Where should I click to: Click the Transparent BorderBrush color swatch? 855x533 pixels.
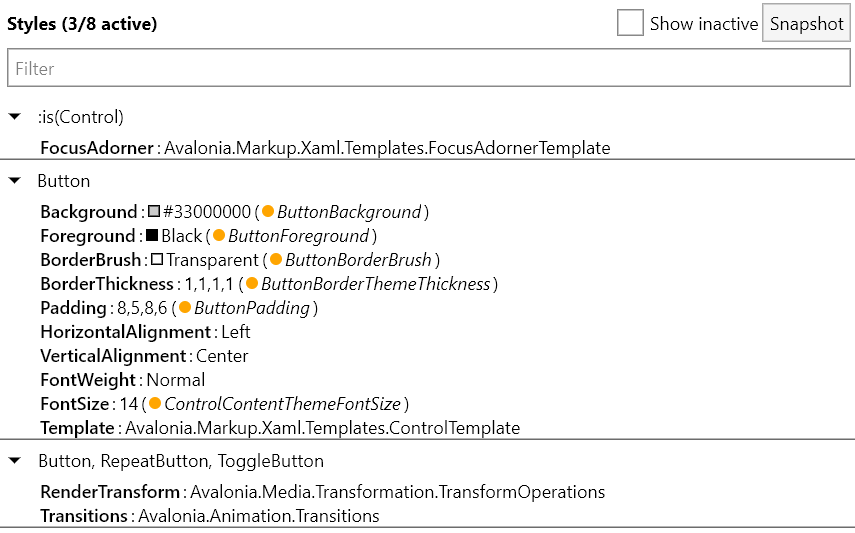point(157,260)
